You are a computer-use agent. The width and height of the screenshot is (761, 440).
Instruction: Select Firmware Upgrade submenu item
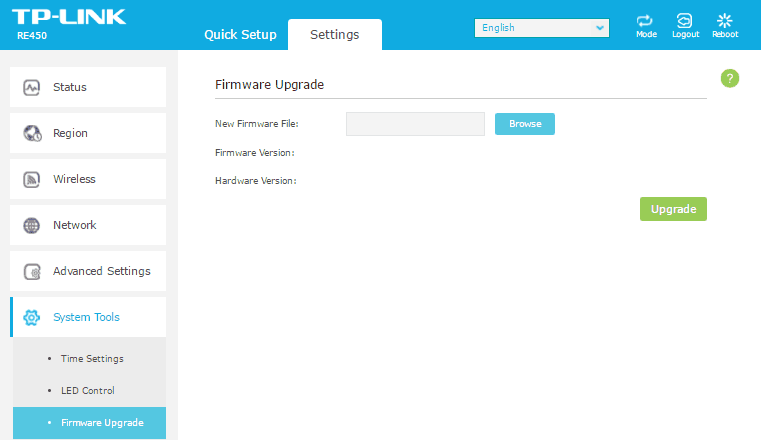[89, 423]
